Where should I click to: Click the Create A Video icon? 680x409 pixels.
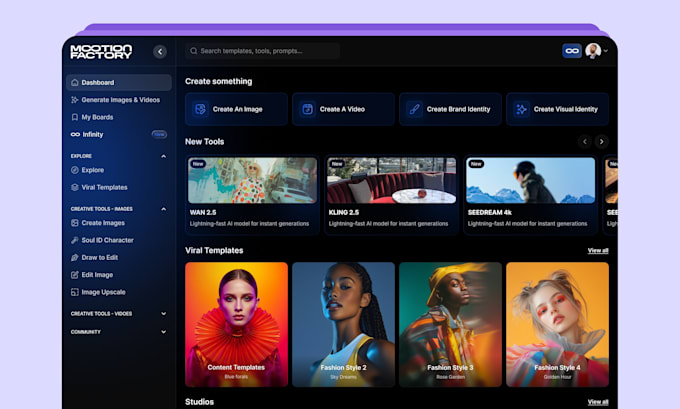pyautogui.click(x=307, y=109)
